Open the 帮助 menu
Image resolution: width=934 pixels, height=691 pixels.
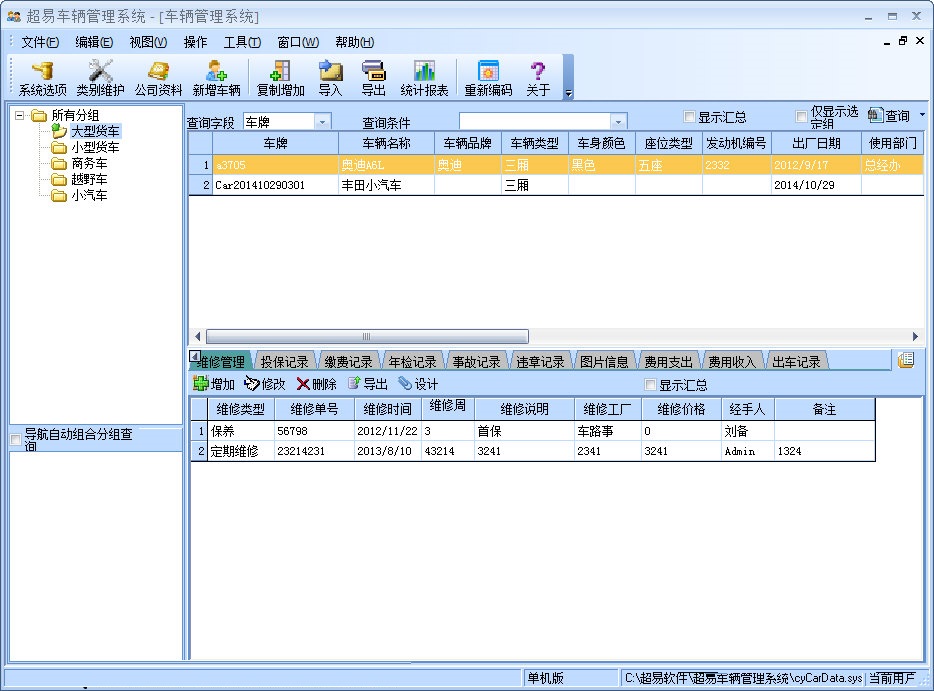tap(354, 42)
